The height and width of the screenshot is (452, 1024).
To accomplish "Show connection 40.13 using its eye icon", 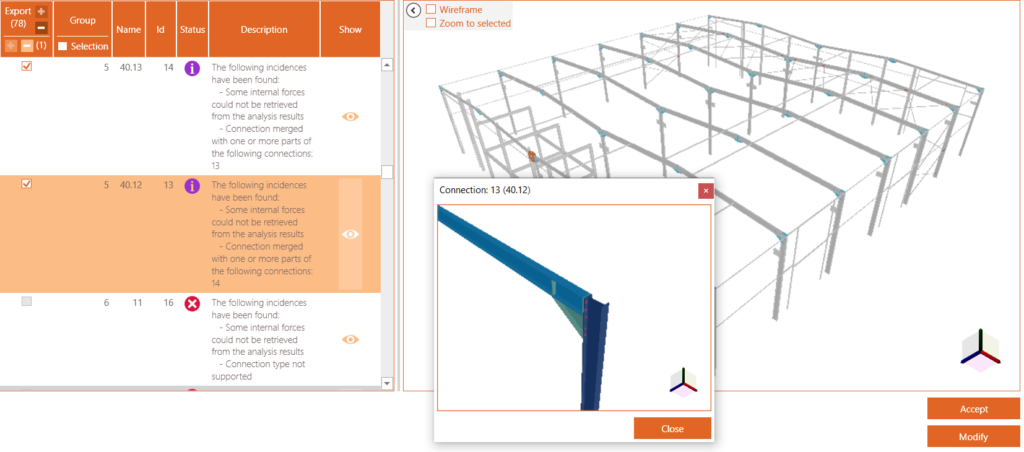I will tap(350, 117).
